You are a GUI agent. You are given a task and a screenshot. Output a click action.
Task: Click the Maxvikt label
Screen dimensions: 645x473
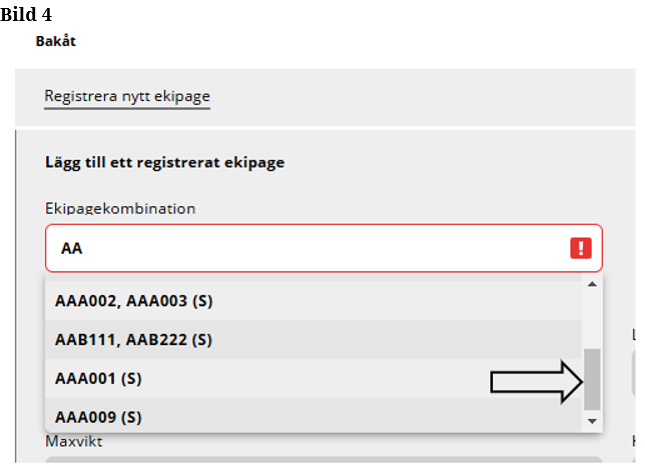(73, 441)
